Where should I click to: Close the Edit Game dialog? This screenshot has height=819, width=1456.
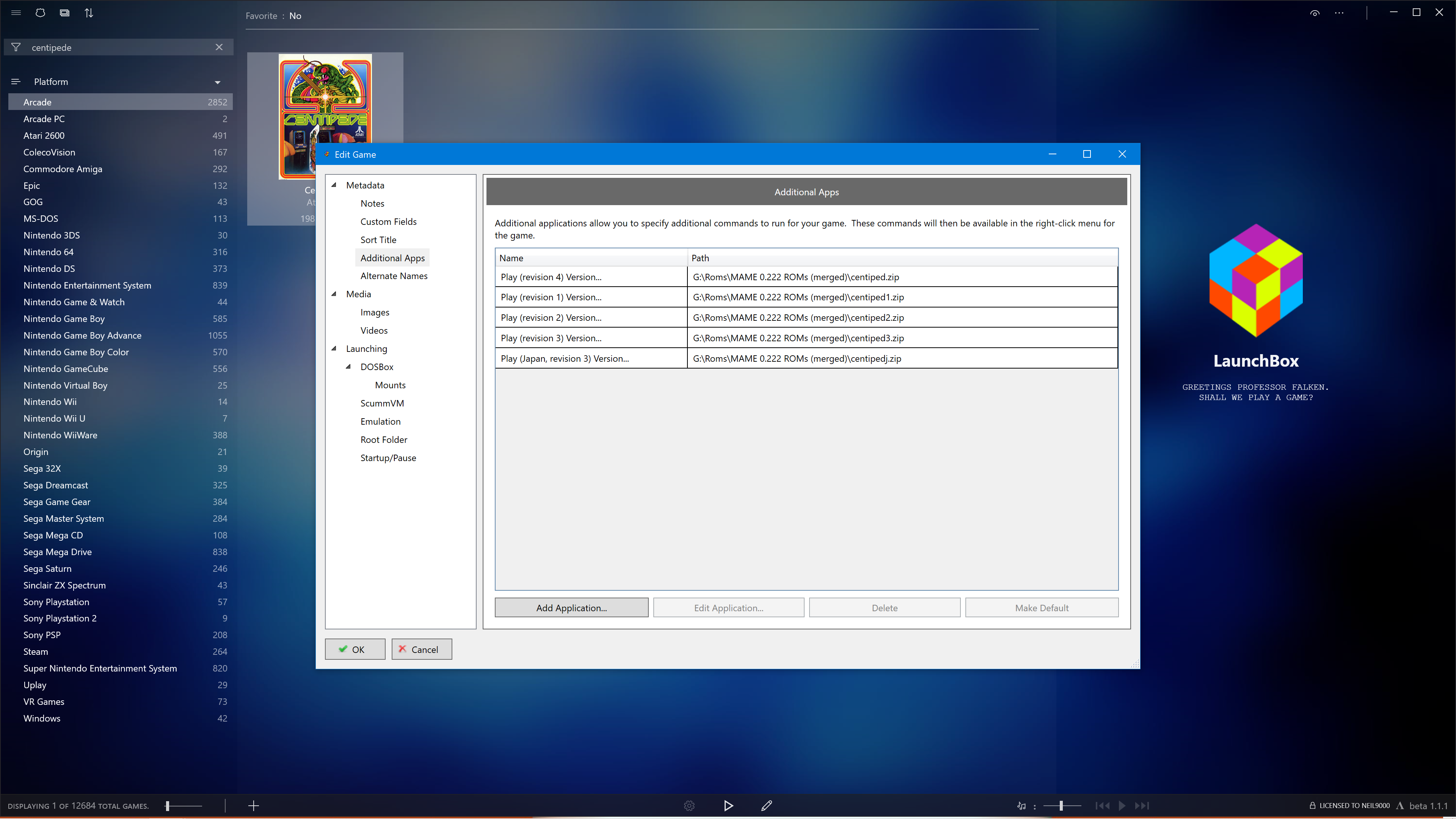coord(1122,154)
